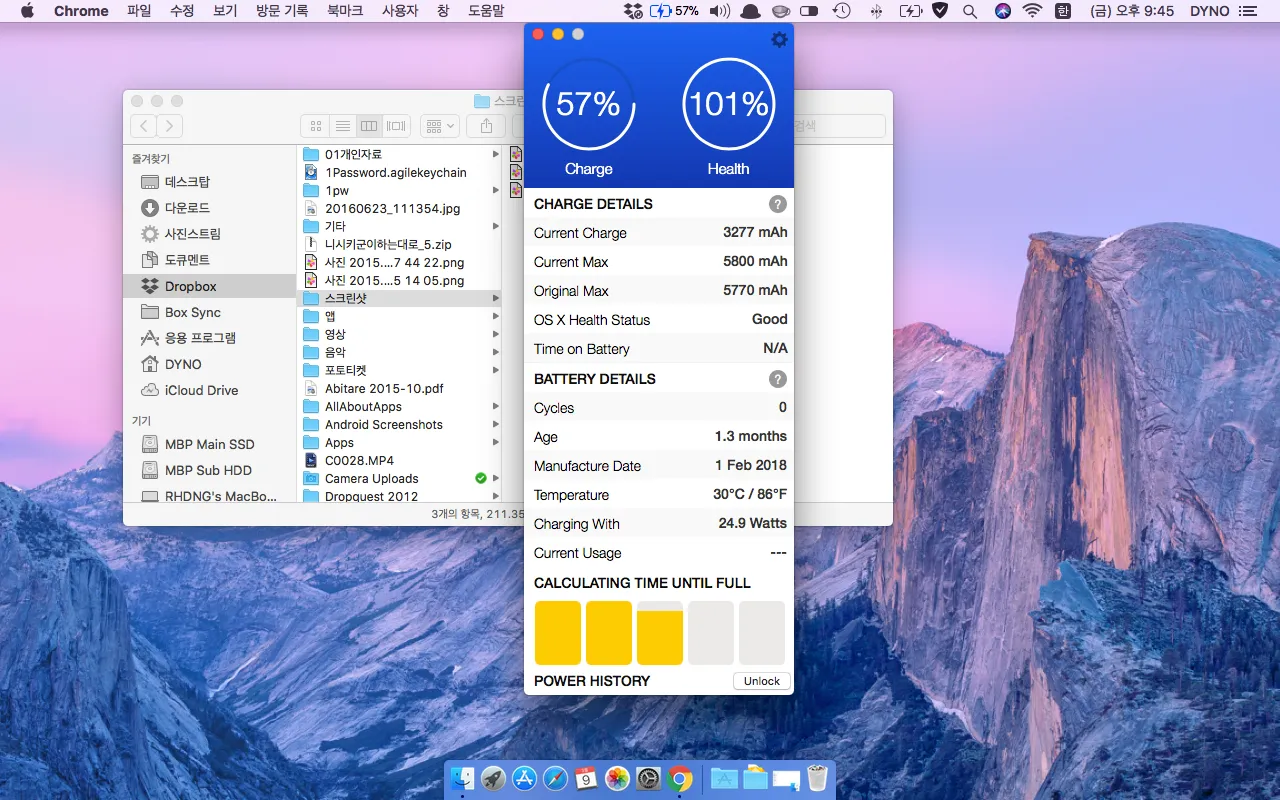Open Photos from the dock
The height and width of the screenshot is (800, 1280).
tap(617, 779)
